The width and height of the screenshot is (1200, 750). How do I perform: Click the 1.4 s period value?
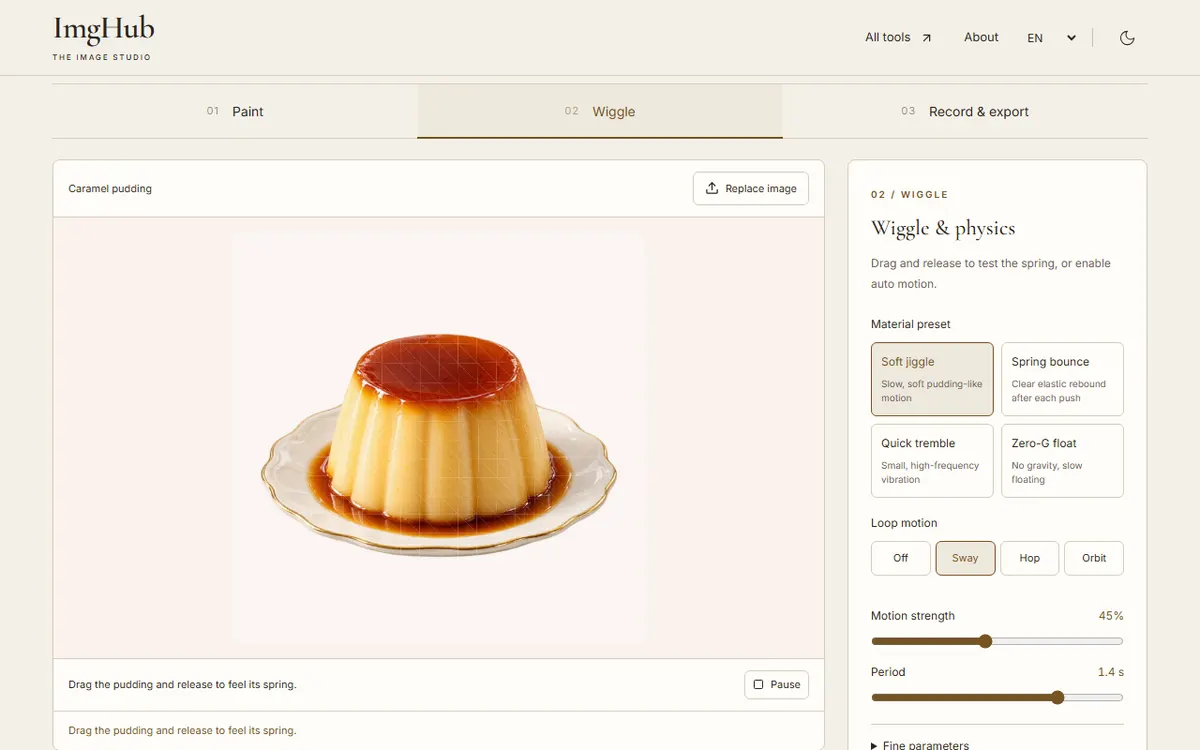pyautogui.click(x=1110, y=672)
